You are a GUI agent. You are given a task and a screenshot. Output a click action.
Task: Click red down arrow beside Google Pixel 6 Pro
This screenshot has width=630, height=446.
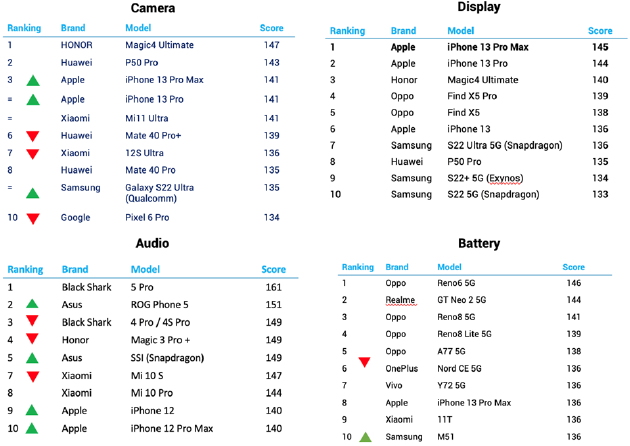pyautogui.click(x=32, y=219)
